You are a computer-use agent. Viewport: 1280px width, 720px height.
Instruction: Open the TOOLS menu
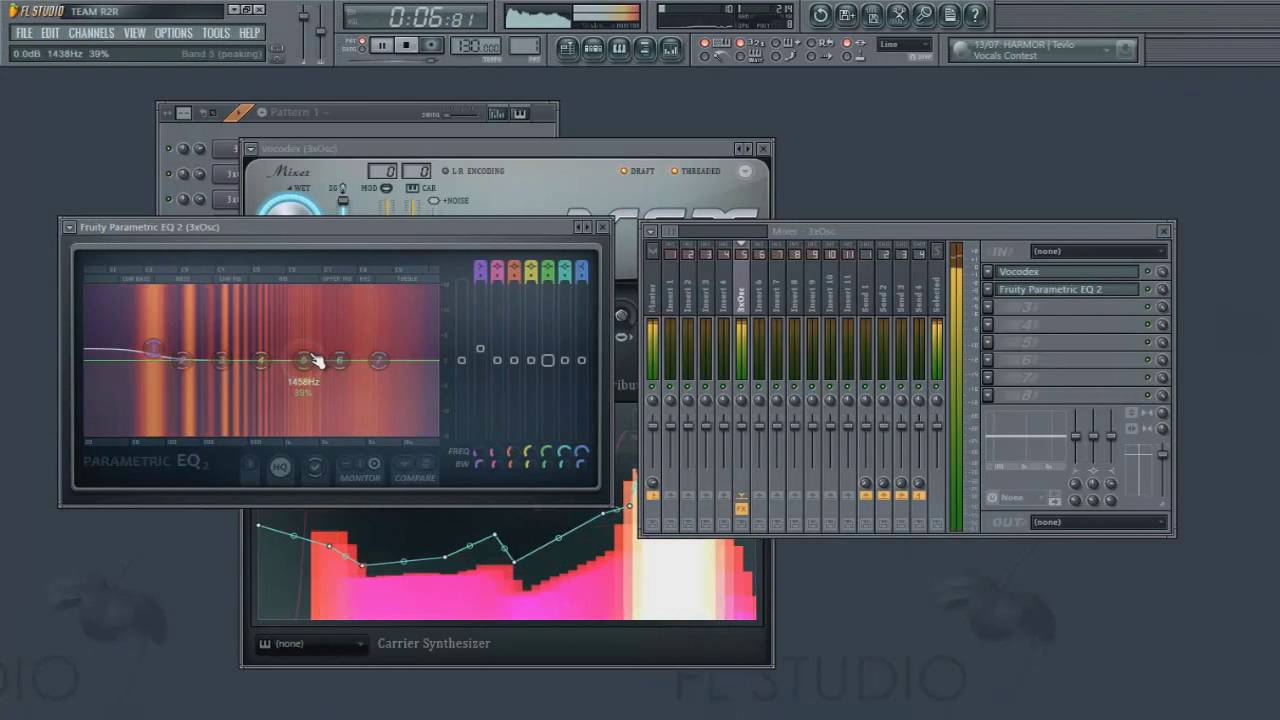pos(216,33)
